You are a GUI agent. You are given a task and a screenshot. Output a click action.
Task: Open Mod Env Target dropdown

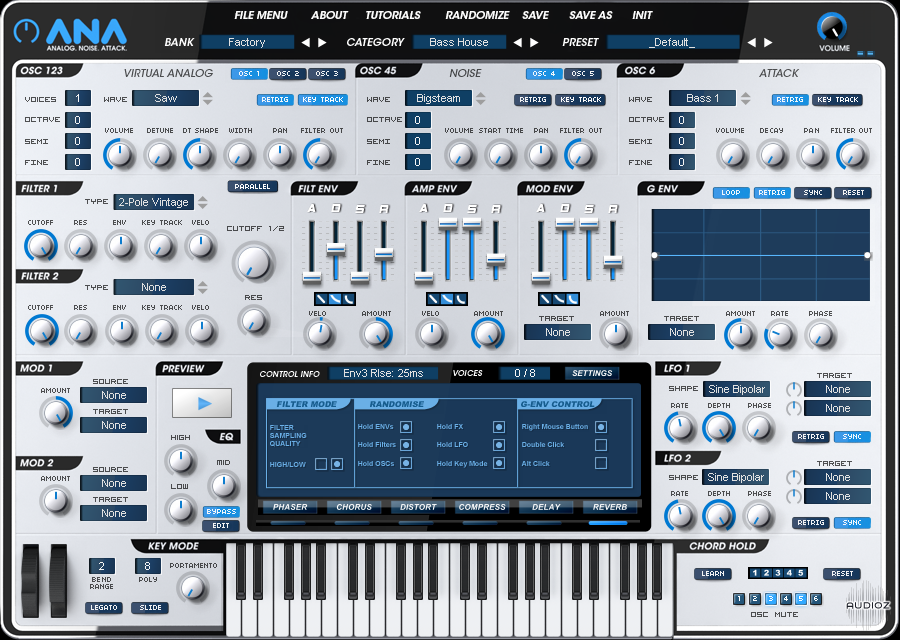pos(557,332)
